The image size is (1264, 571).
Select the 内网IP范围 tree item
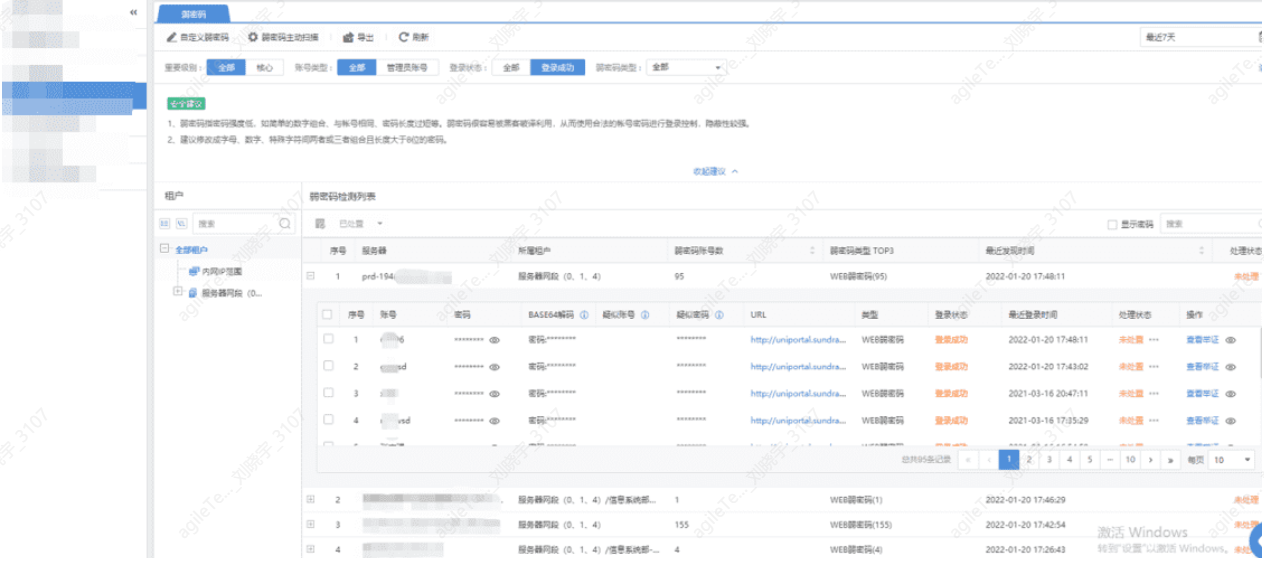tap(222, 271)
